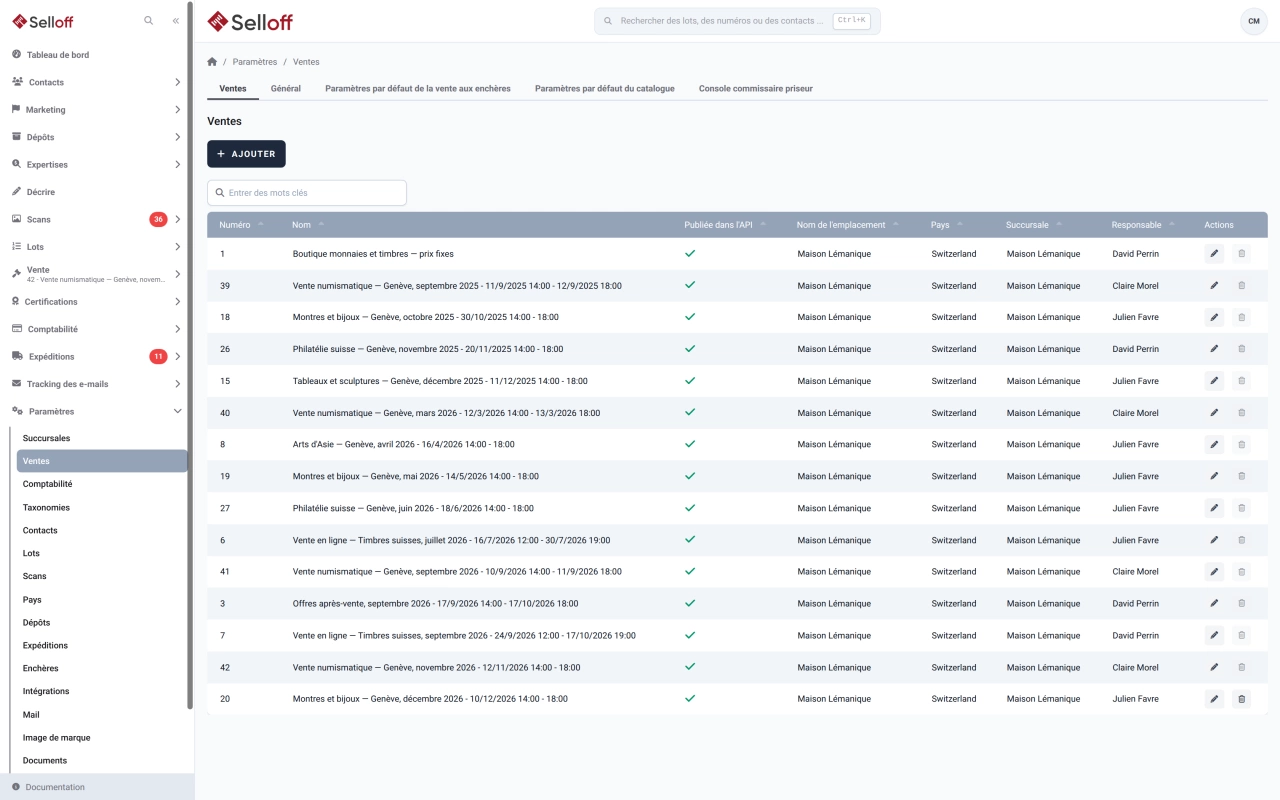Viewport: 1280px width, 800px height.
Task: Open Intégrations in the settings submenu
Action: pos(102,691)
